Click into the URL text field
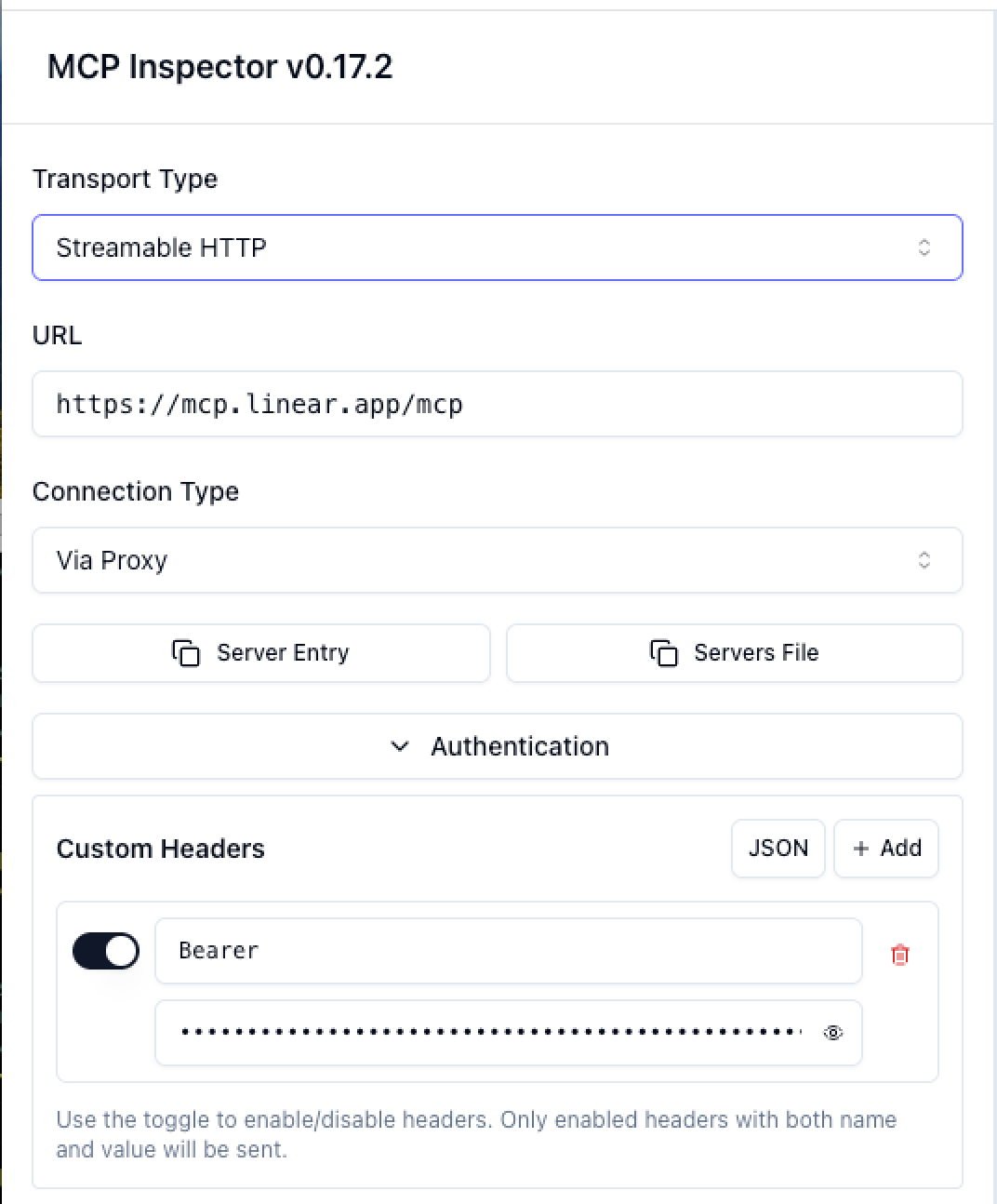This screenshot has height=1204, width=997. (x=497, y=404)
